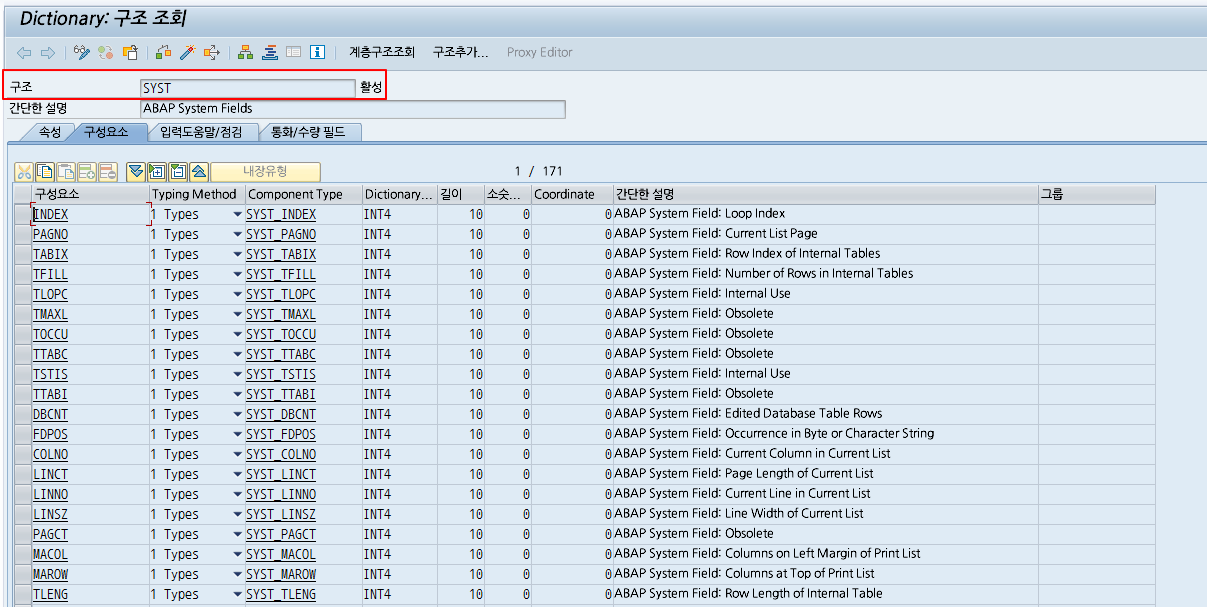Open the SYST_INDEX component type link

(281, 214)
